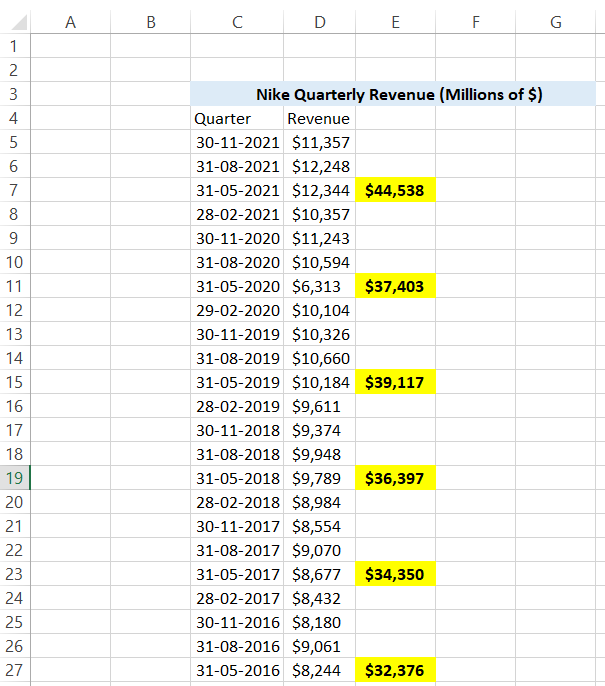Click revenue cell showing $9,061
605x686 pixels.
pyautogui.click(x=319, y=646)
